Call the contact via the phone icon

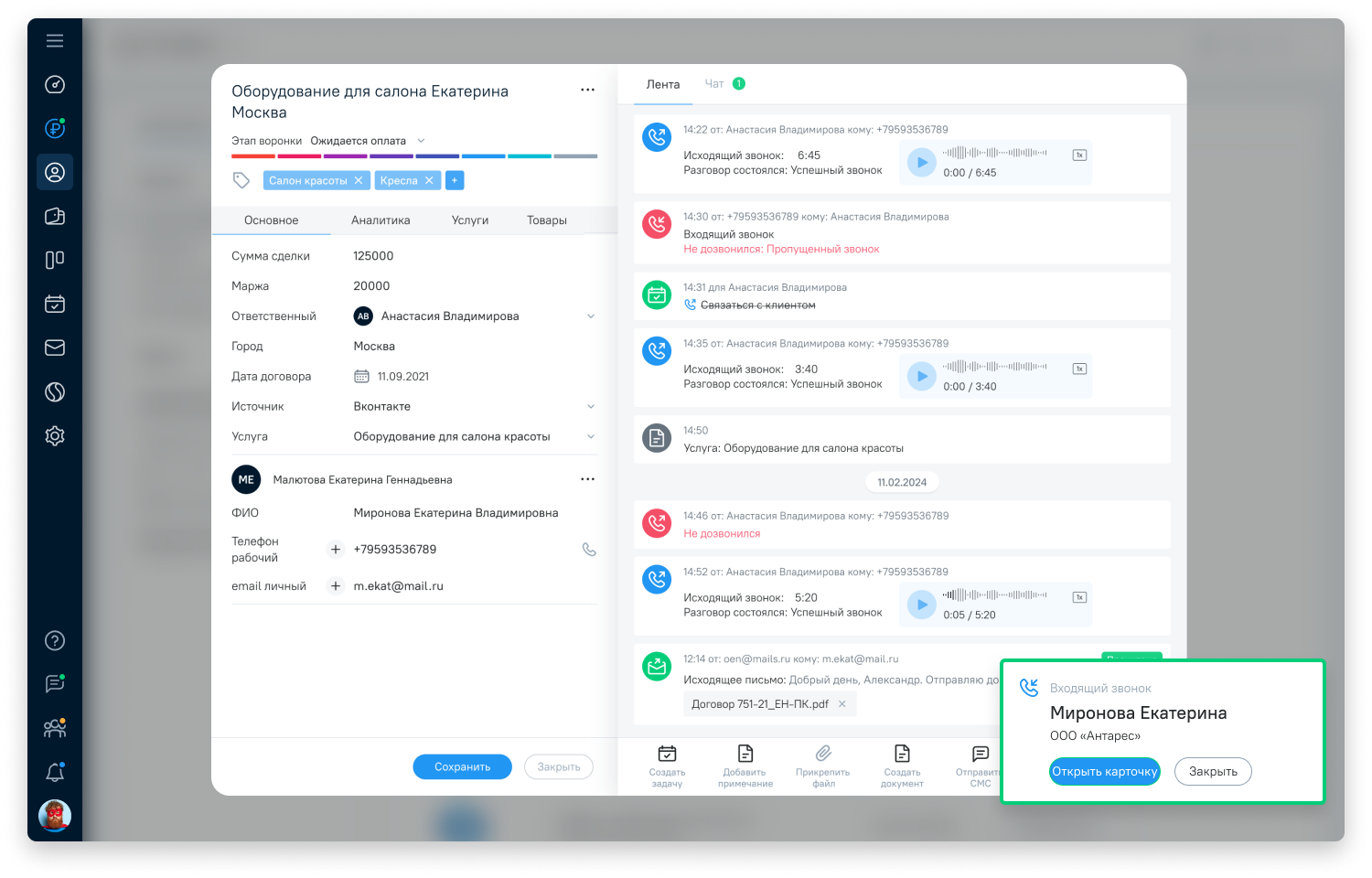tap(588, 549)
